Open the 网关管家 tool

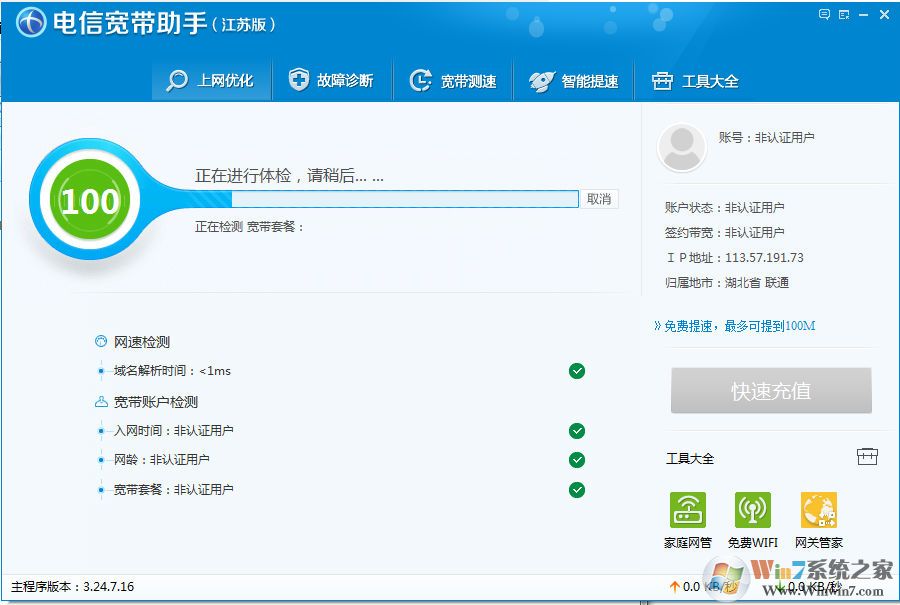point(819,513)
